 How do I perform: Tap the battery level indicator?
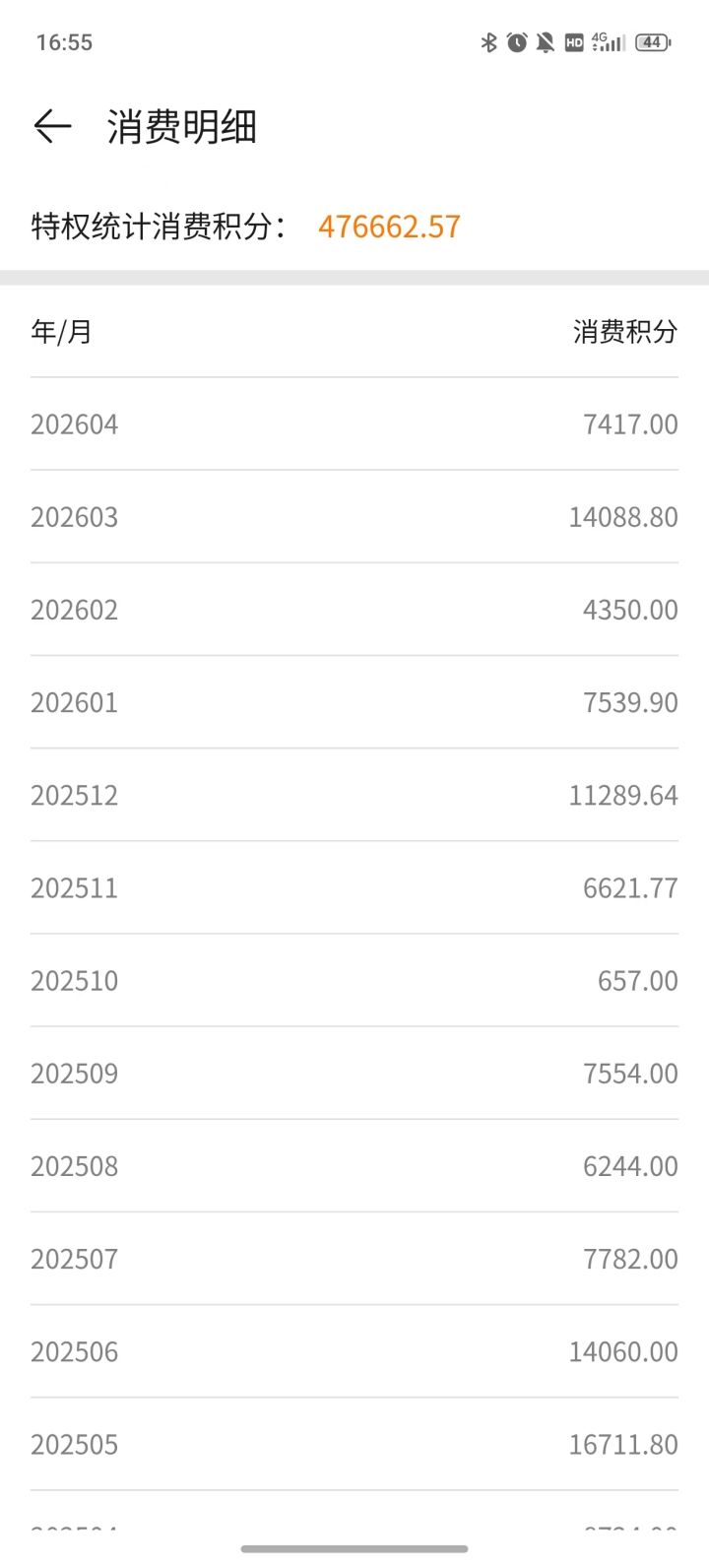coord(653,42)
